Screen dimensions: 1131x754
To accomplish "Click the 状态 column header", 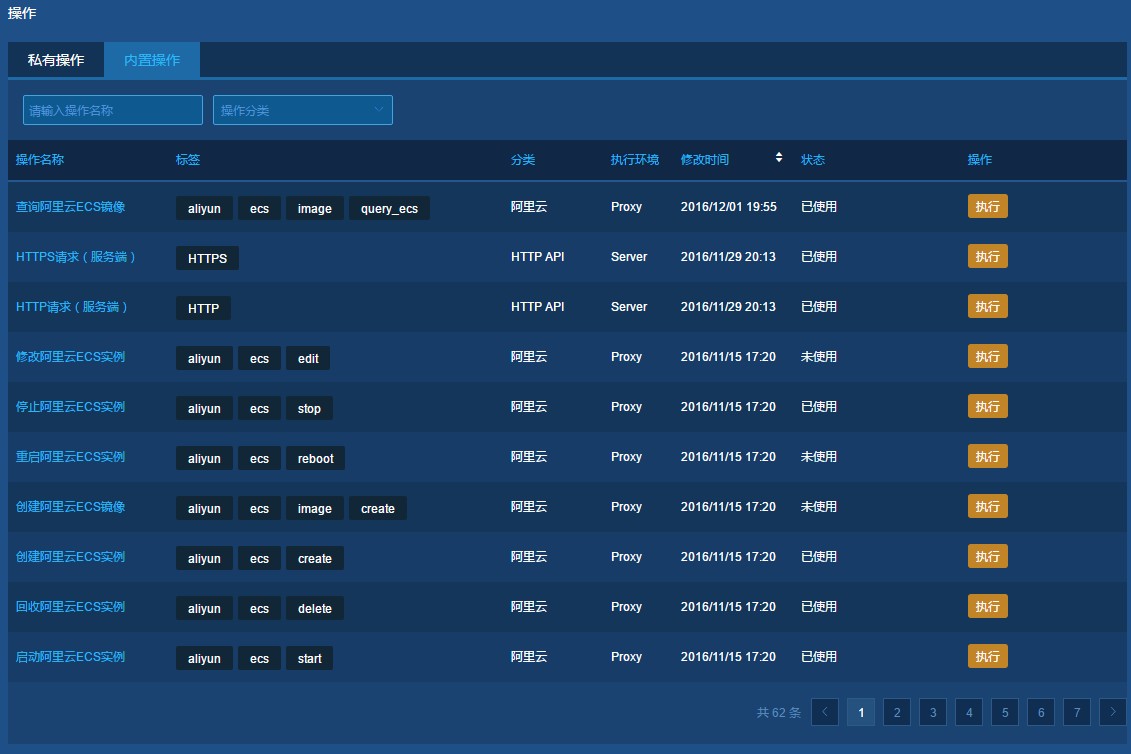I will [x=813, y=159].
